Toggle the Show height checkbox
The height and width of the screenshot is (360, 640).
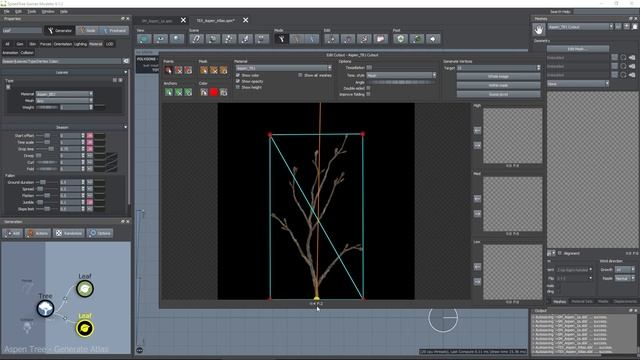pyautogui.click(x=238, y=87)
